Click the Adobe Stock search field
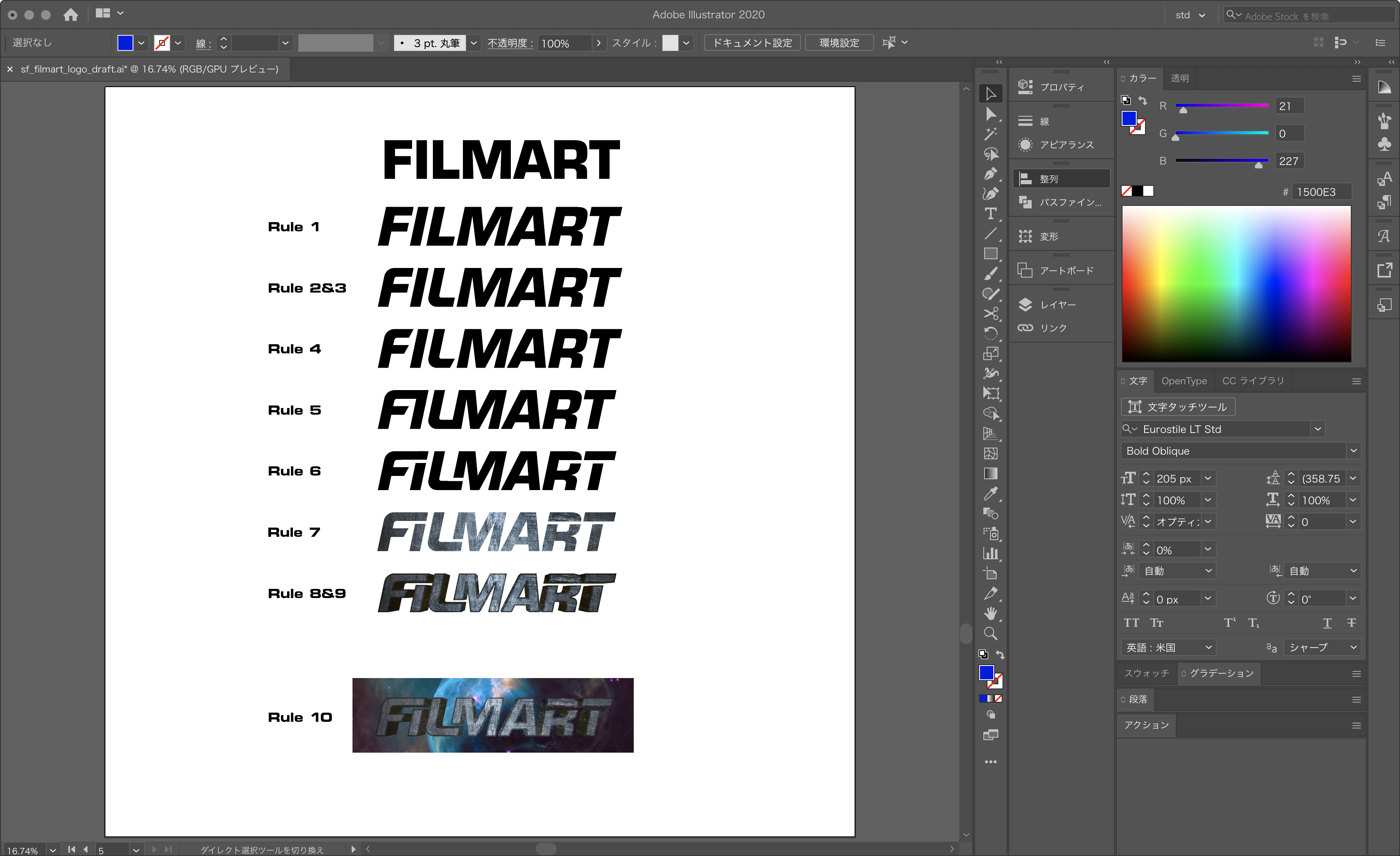Screen dimensions: 1400x856 [x=1309, y=15]
